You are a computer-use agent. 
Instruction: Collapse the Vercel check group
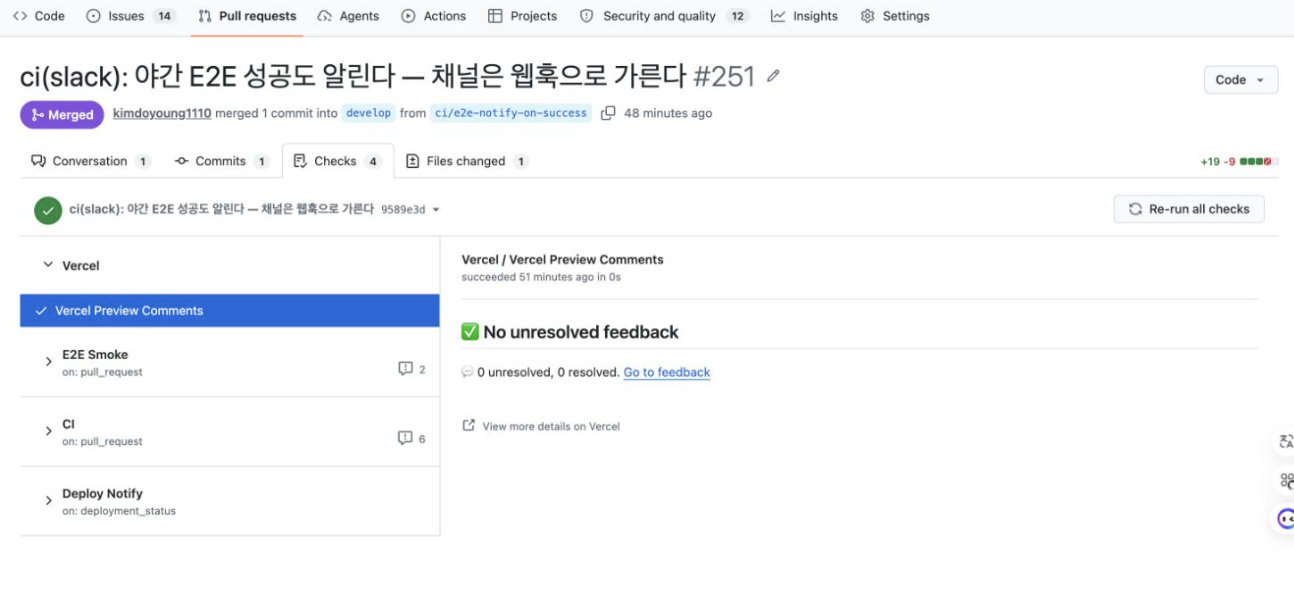pyautogui.click(x=48, y=266)
